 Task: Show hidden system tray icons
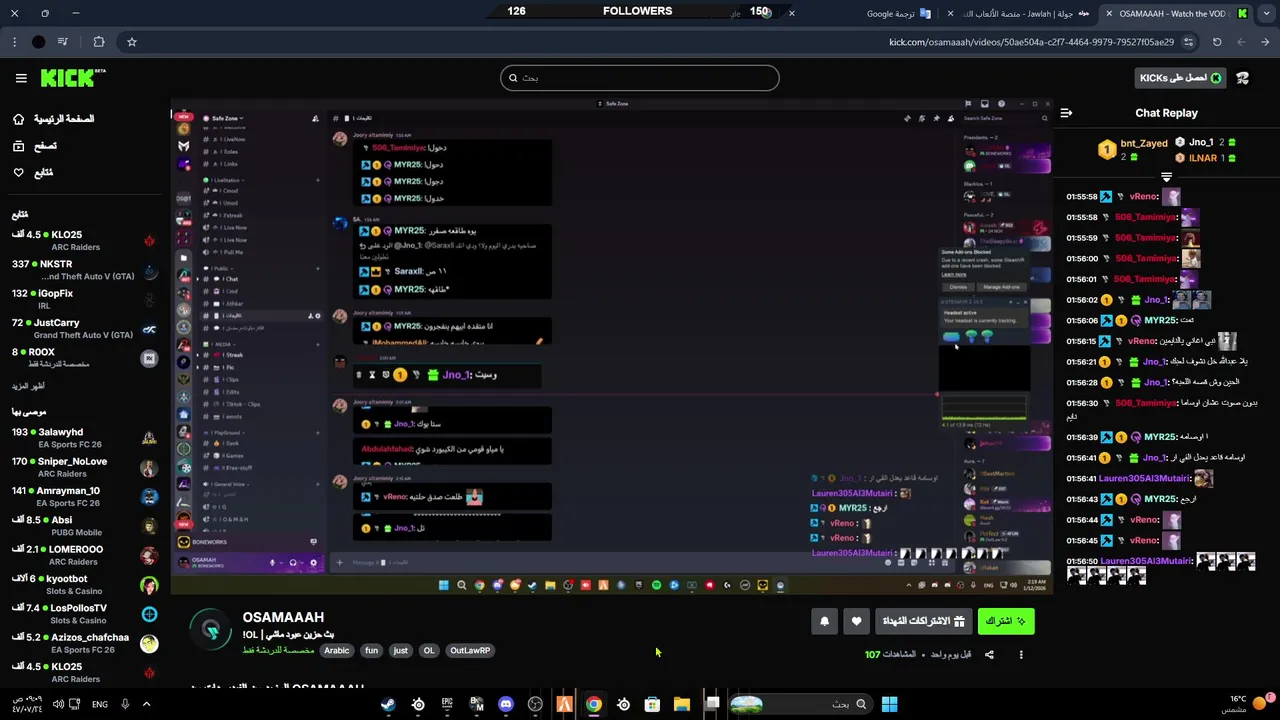point(146,704)
